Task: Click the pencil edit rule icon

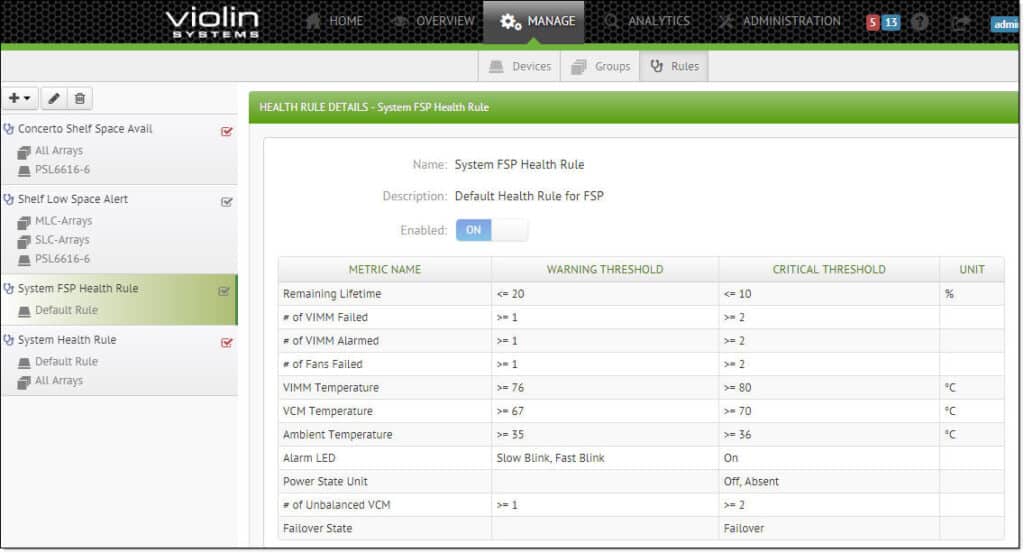Action: click(54, 98)
